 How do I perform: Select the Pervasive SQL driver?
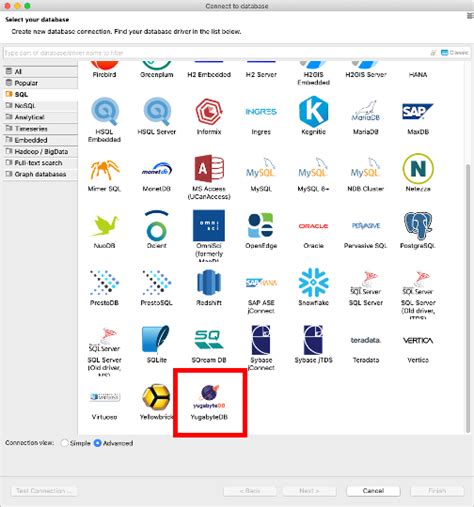(x=366, y=234)
